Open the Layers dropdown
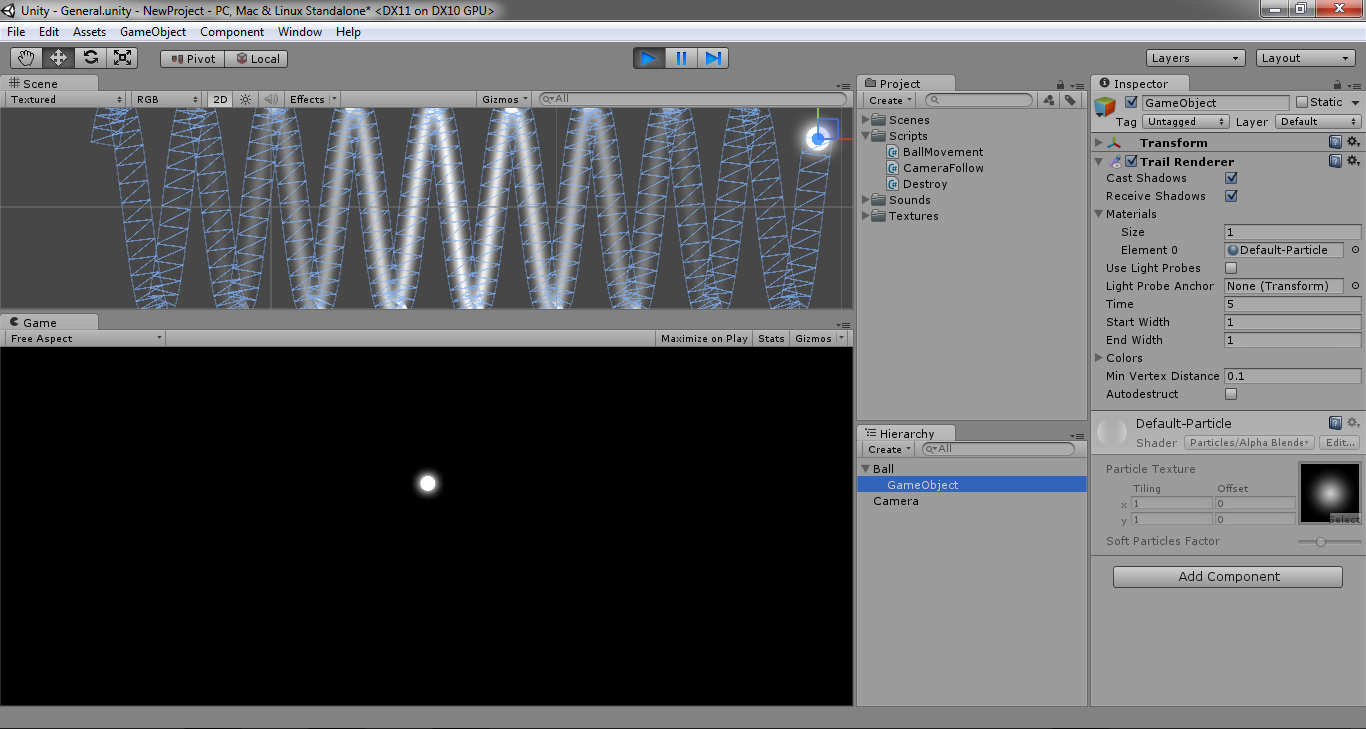 click(x=1196, y=58)
